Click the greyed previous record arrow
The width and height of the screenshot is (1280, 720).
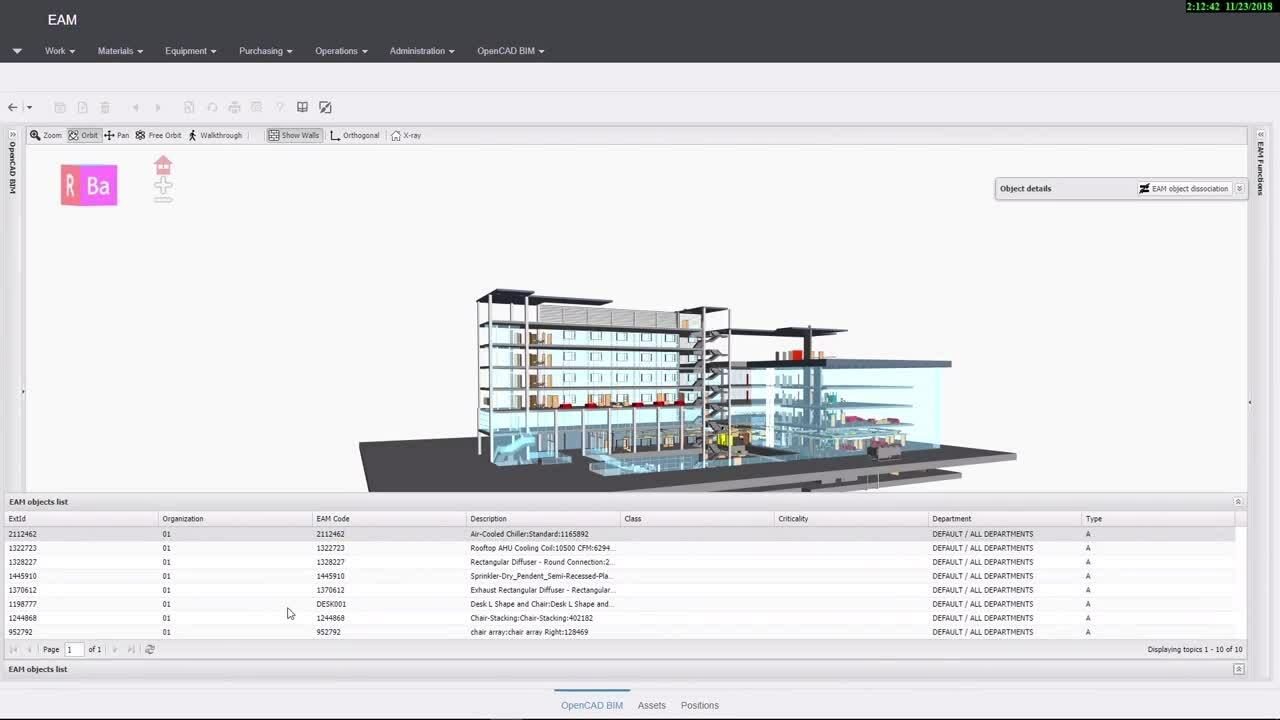point(135,107)
